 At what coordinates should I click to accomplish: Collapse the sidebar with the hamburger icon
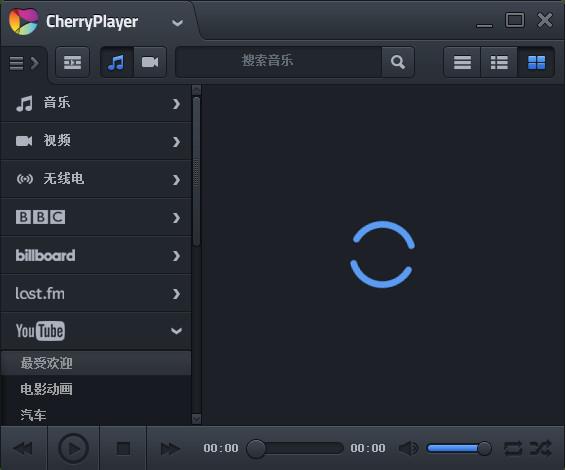(24, 64)
